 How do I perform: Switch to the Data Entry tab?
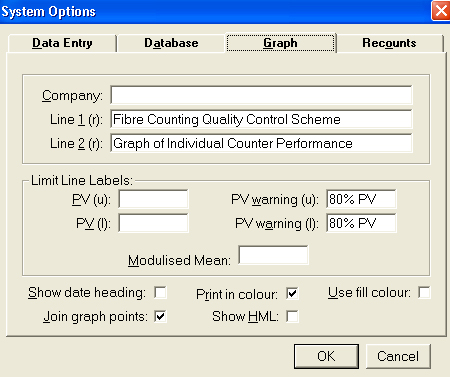tap(62, 43)
